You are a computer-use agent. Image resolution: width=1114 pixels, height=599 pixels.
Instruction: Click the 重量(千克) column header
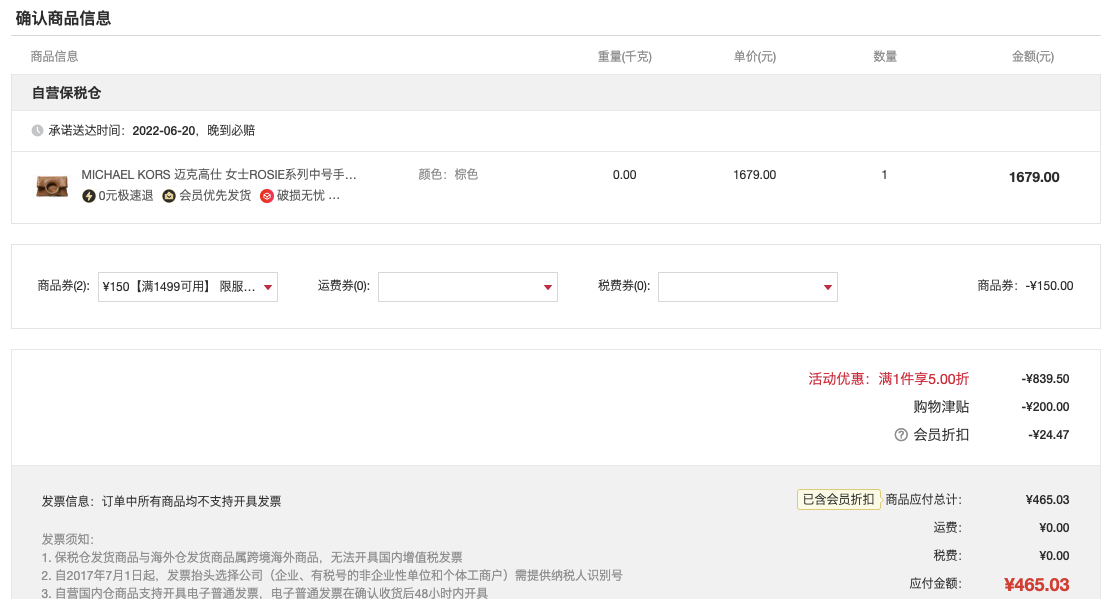624,56
